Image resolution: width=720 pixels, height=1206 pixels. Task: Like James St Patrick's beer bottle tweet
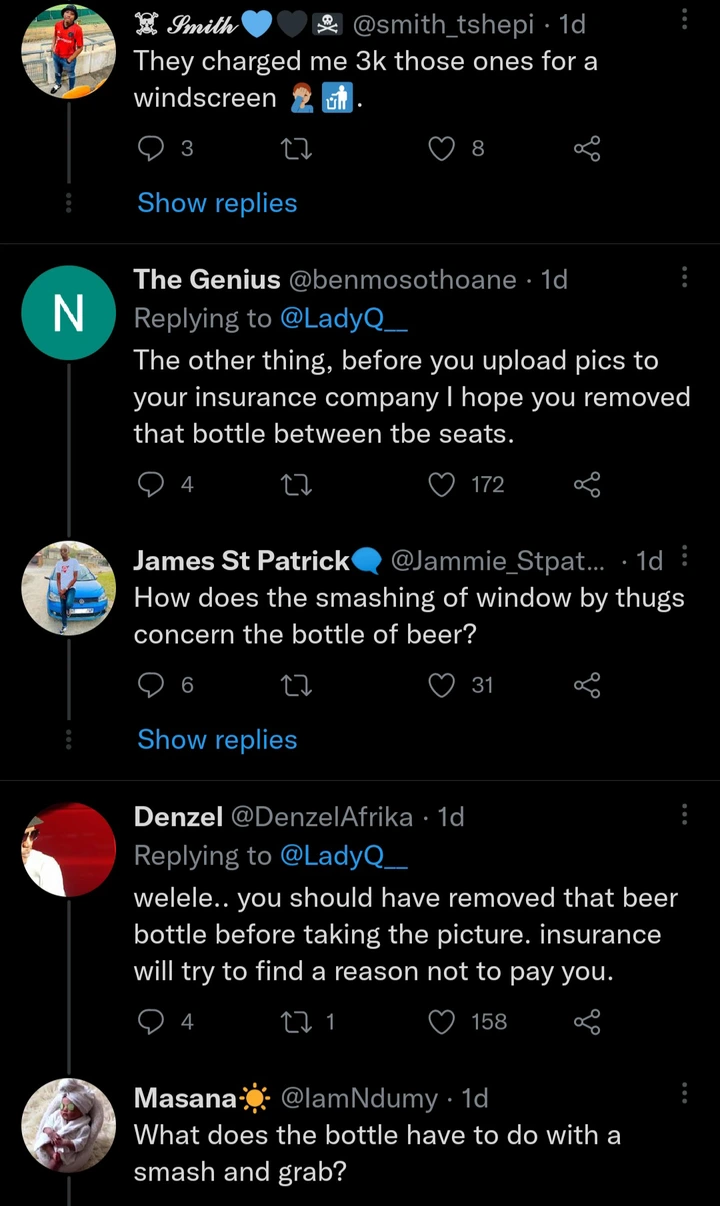(x=442, y=685)
